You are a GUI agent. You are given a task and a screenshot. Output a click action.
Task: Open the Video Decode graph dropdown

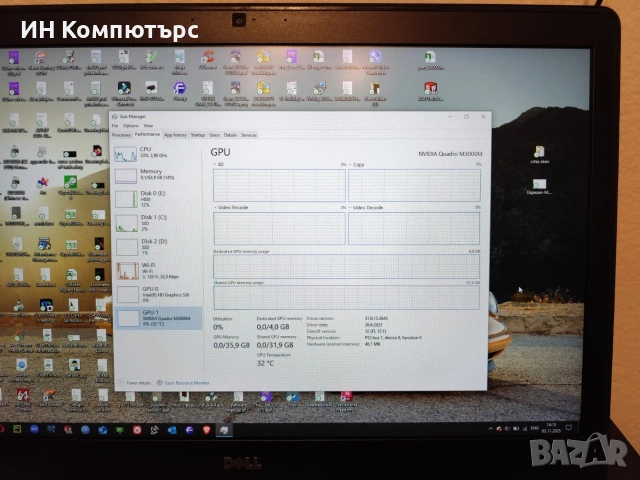366,207
